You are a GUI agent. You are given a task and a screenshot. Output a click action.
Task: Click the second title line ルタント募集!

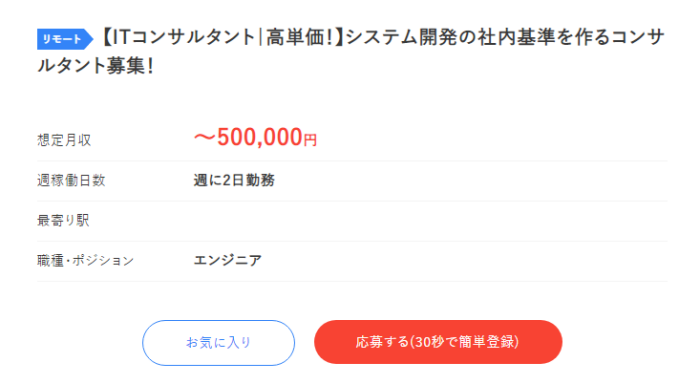(x=96, y=66)
